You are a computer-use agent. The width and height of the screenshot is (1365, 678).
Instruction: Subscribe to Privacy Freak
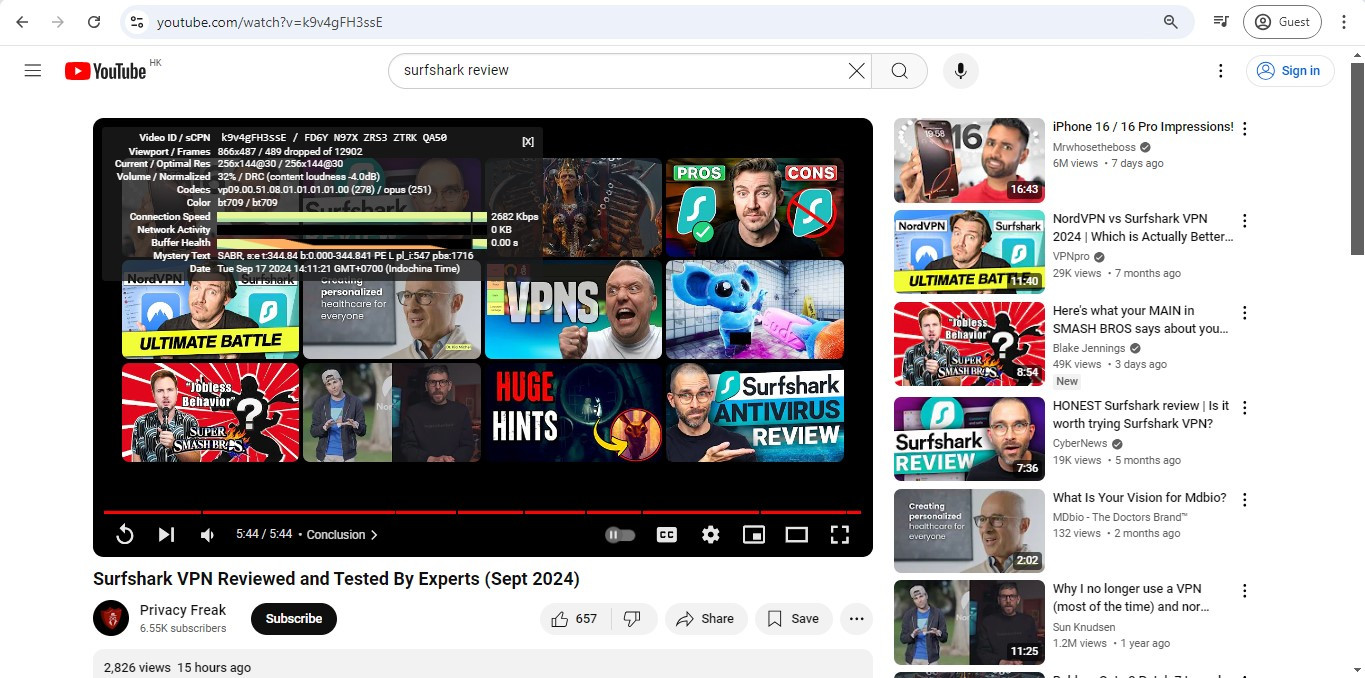[294, 619]
